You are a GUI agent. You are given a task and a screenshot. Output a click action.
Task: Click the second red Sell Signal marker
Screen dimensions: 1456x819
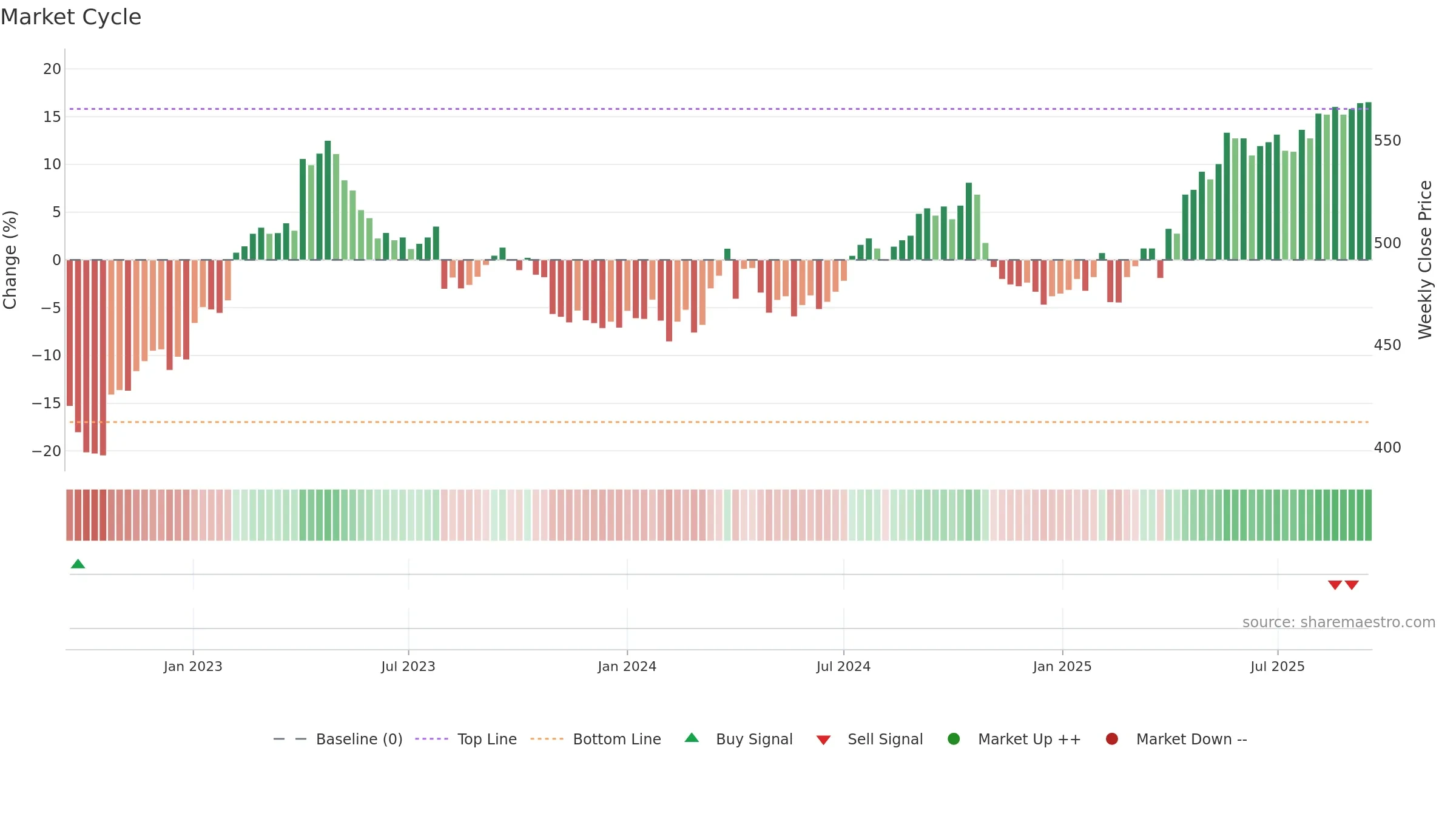1352,585
